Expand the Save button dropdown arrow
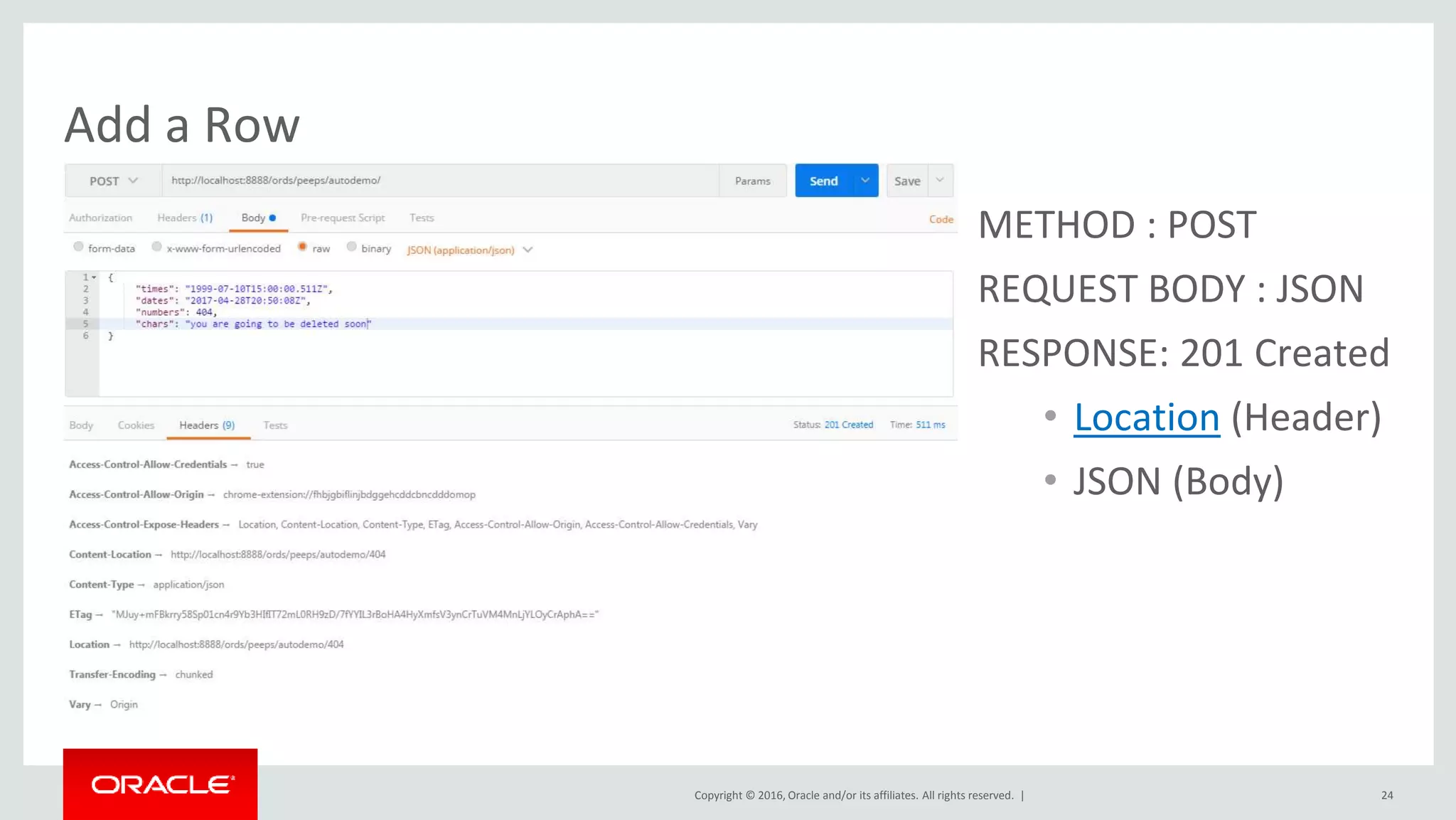Image resolution: width=1456 pixels, height=820 pixels. (940, 181)
